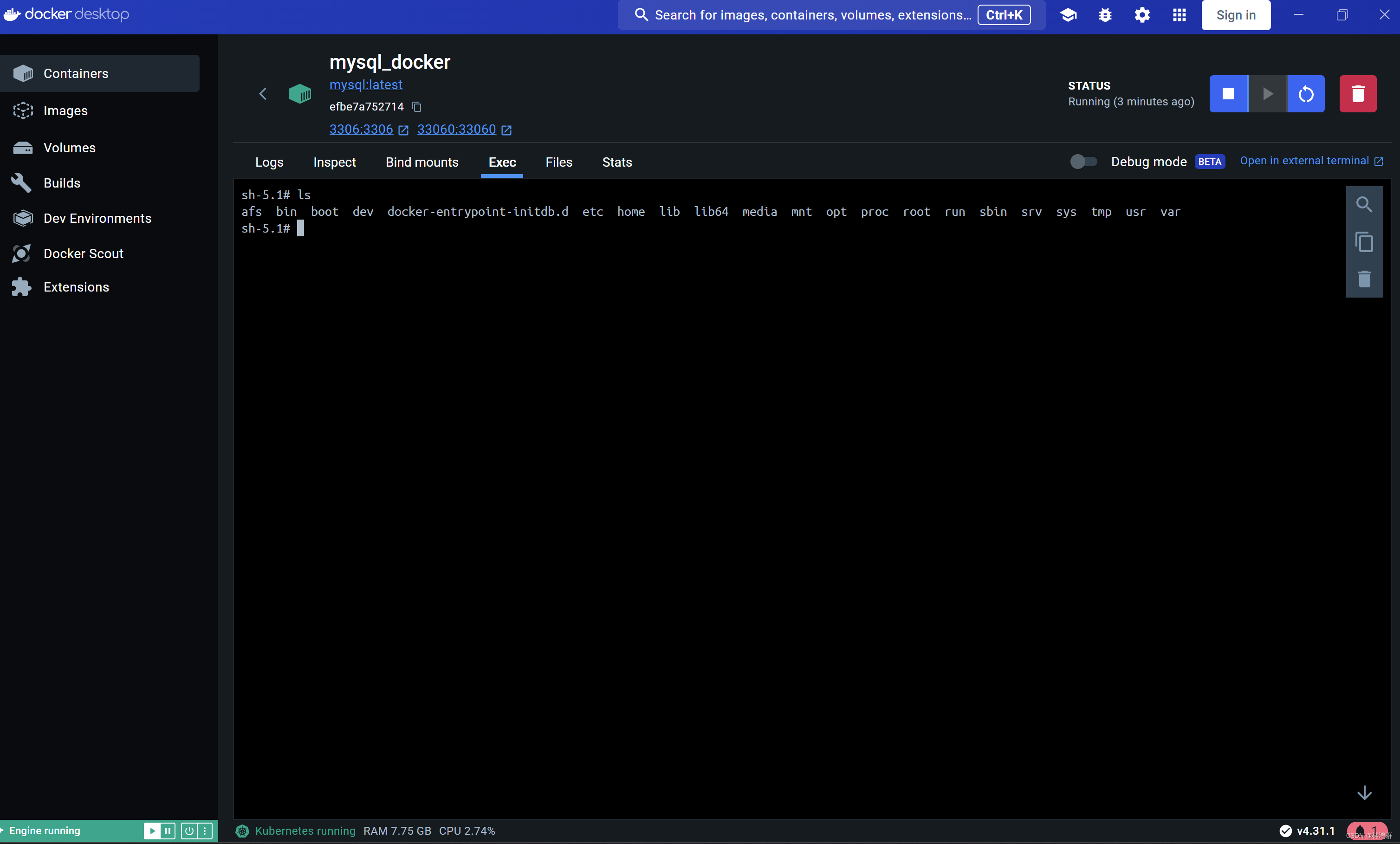Switch to the Bind mounts tab

tap(422, 162)
